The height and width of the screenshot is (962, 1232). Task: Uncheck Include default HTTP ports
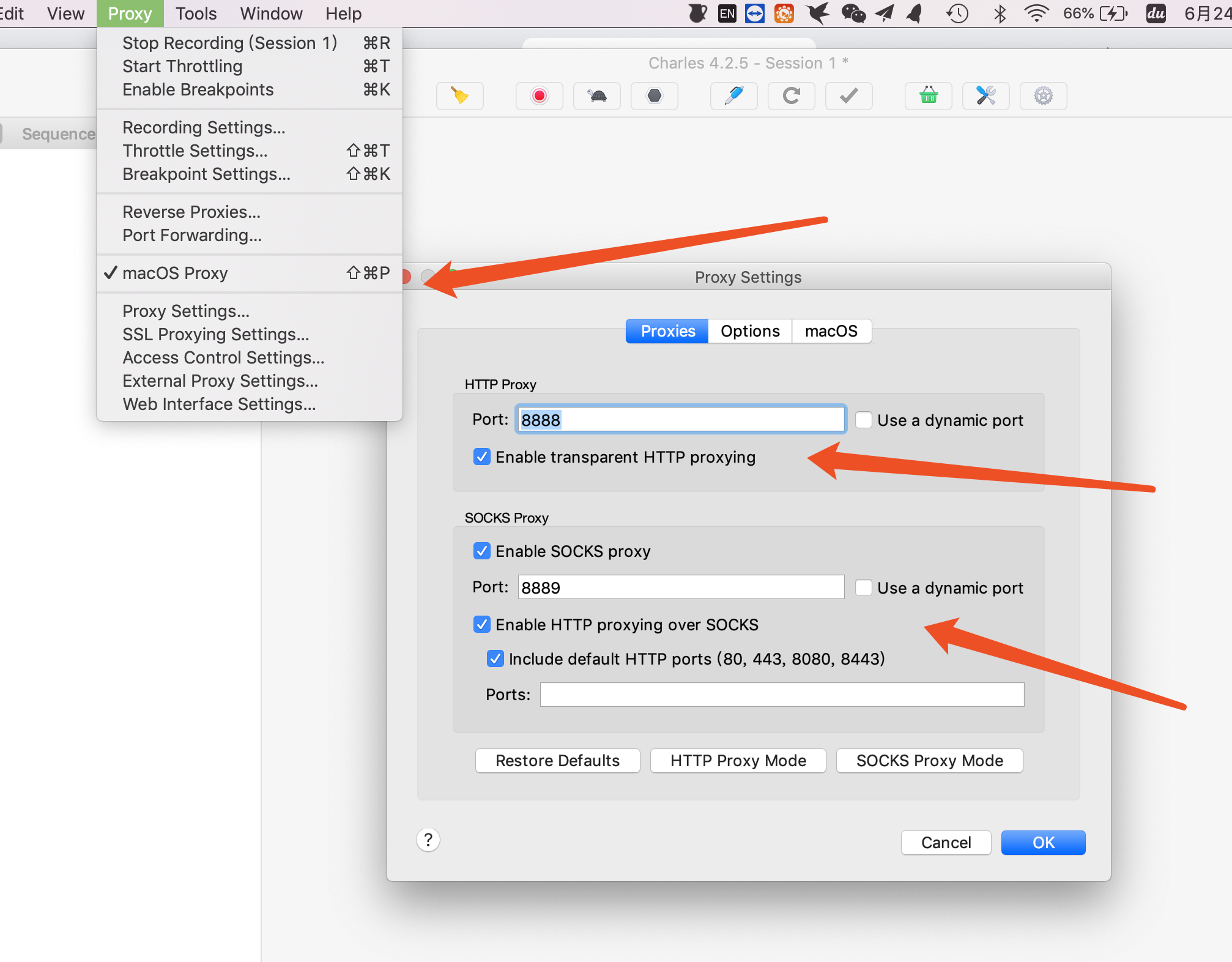(495, 658)
